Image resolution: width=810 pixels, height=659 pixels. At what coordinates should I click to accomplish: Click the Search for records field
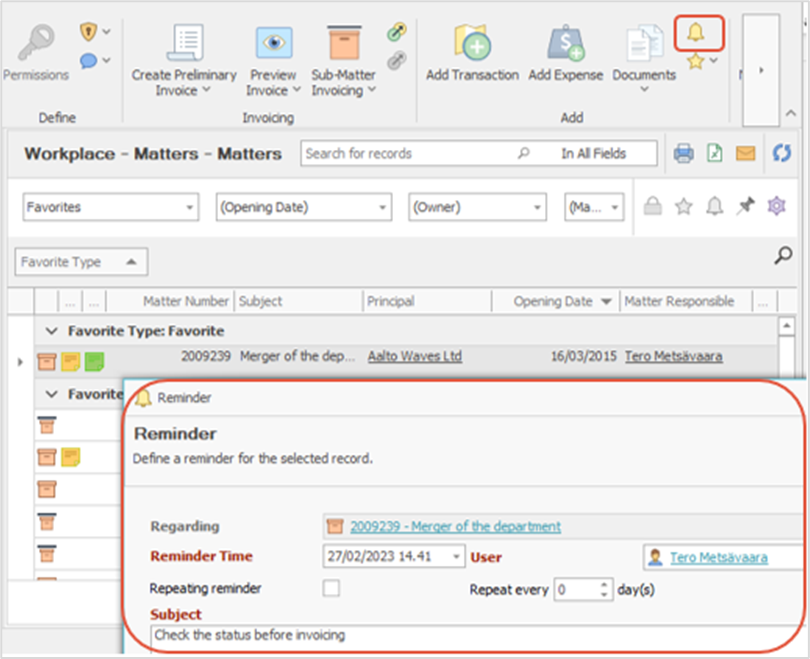point(408,153)
